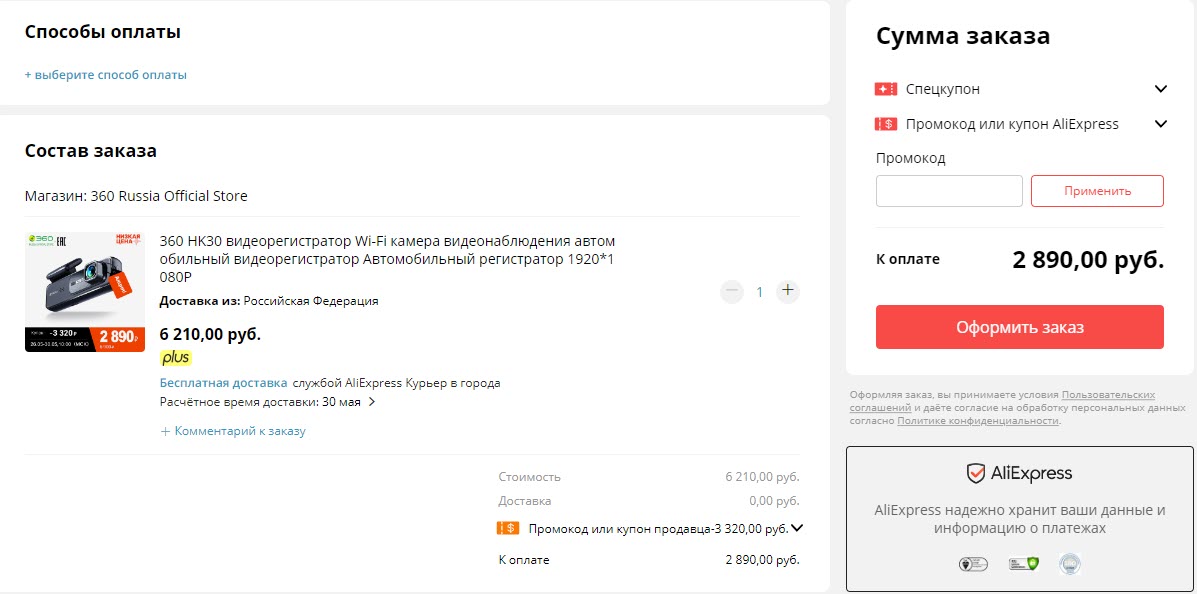Click inside the Промокод input field

pyautogui.click(x=948, y=191)
